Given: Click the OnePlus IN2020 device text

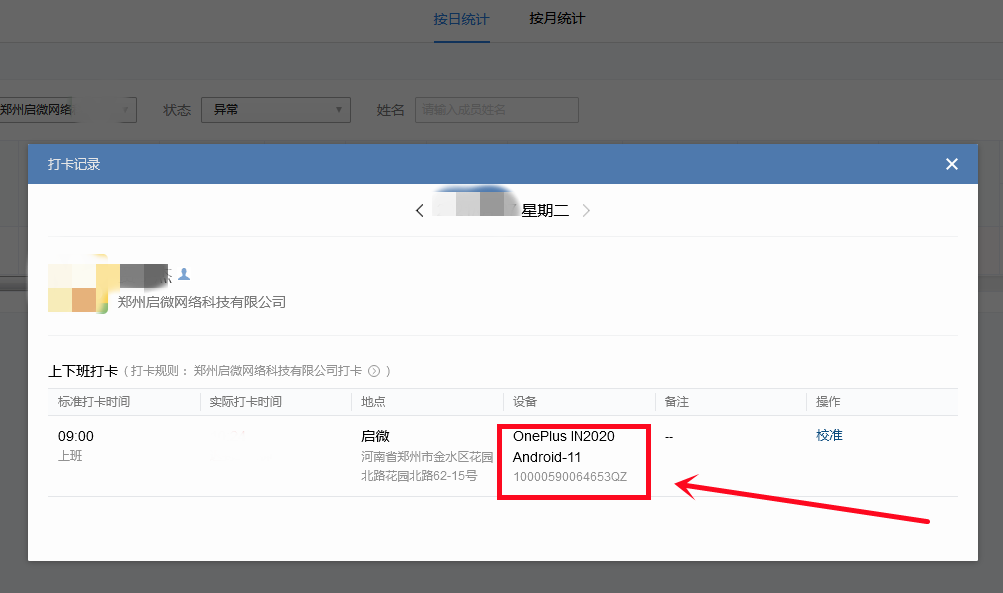Looking at the screenshot, I should point(564,436).
